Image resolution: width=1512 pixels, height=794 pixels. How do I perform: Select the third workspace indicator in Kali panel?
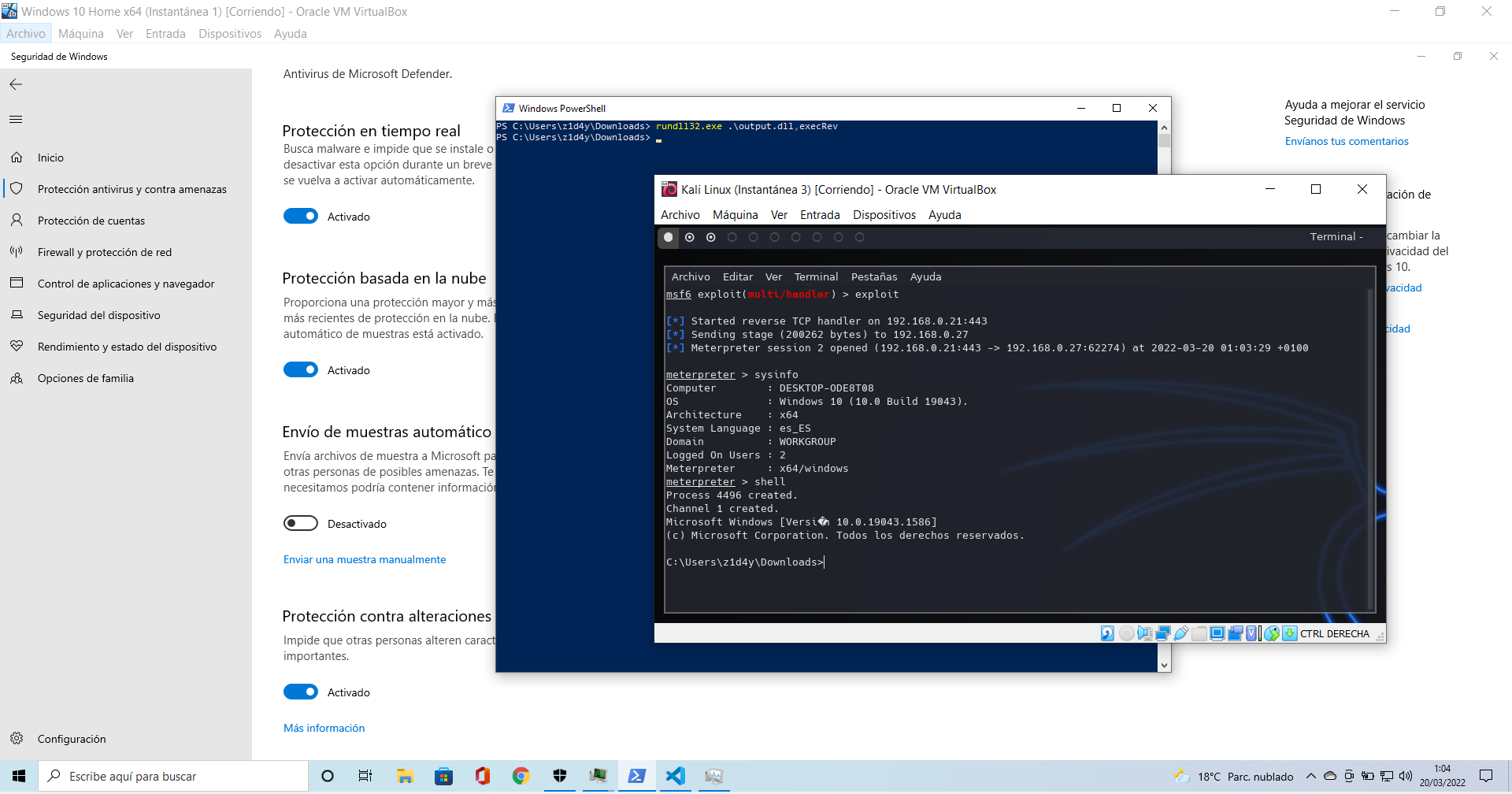(x=711, y=237)
